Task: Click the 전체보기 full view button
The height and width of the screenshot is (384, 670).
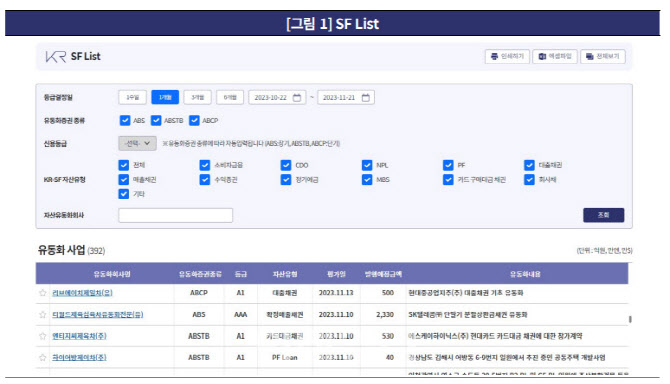Action: pos(602,56)
